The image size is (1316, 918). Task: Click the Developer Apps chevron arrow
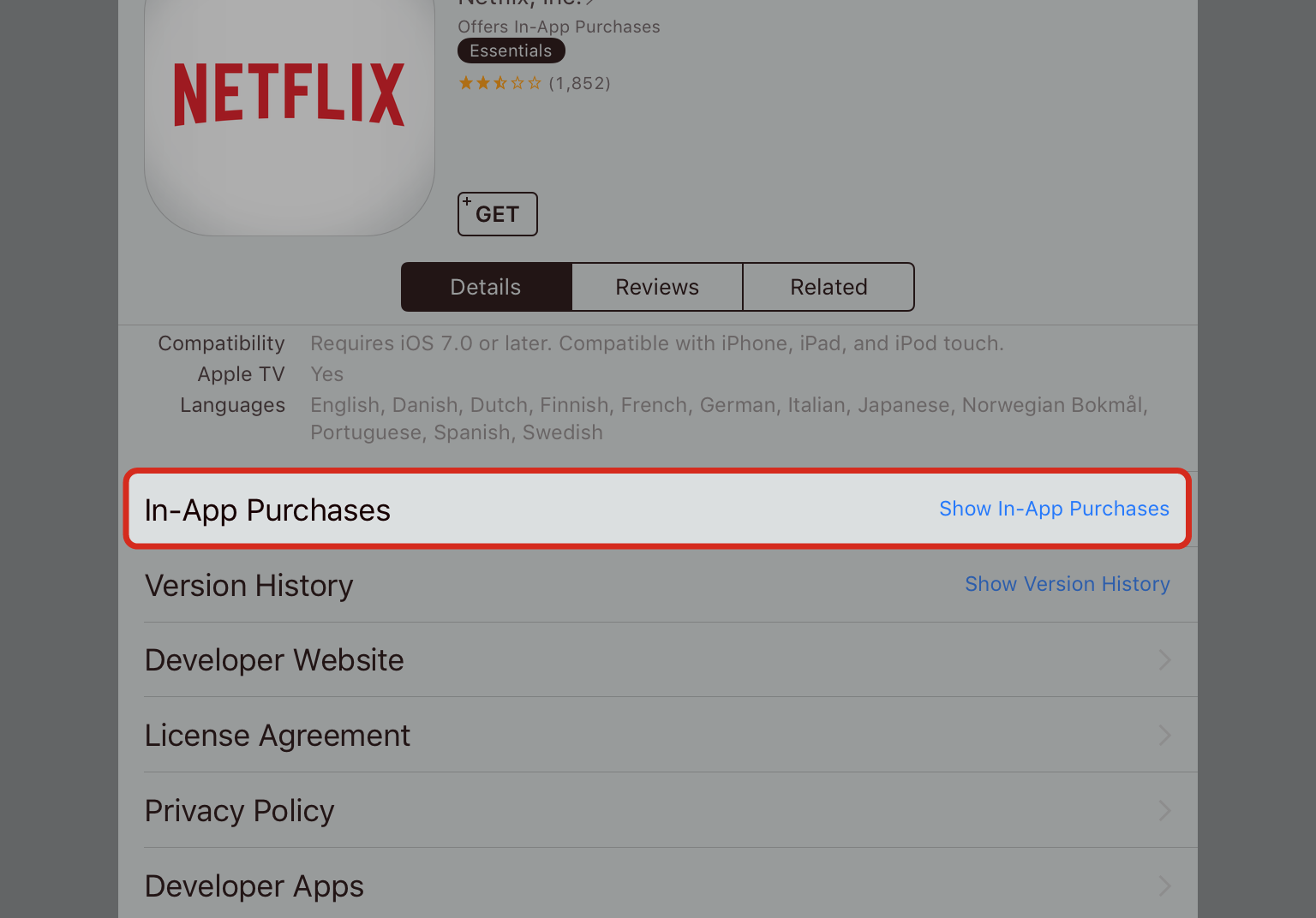(1164, 886)
